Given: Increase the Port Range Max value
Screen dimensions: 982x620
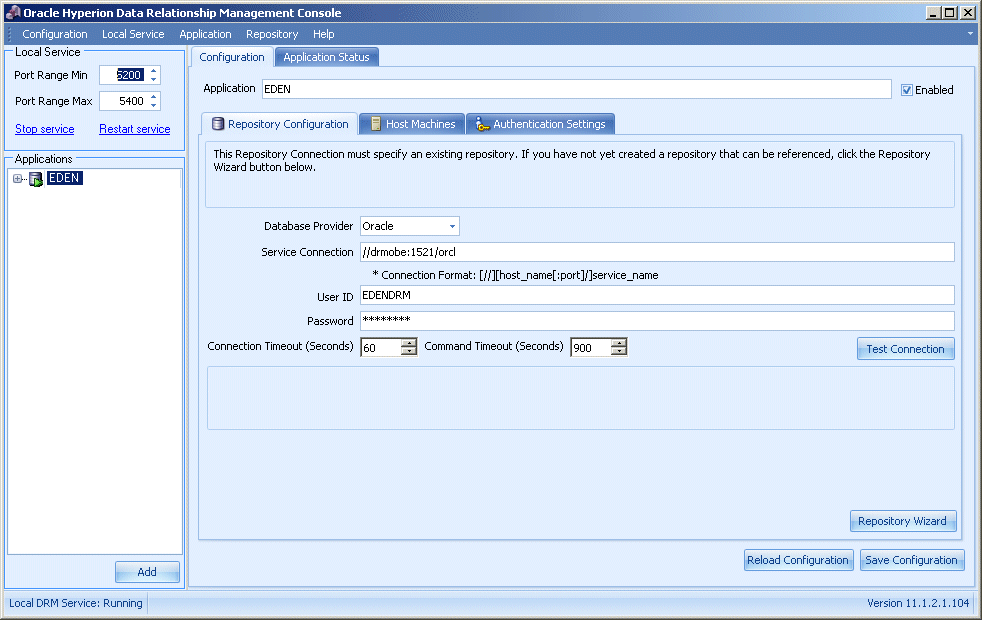Looking at the screenshot, I should (153, 96).
